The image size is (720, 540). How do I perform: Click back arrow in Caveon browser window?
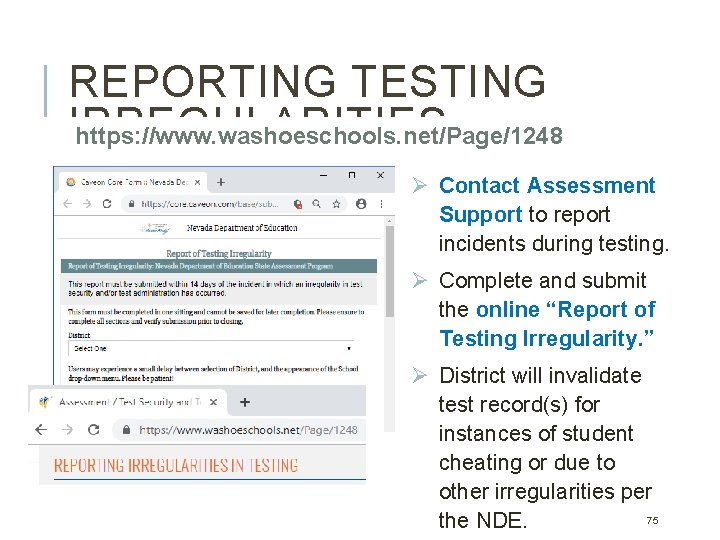point(68,204)
